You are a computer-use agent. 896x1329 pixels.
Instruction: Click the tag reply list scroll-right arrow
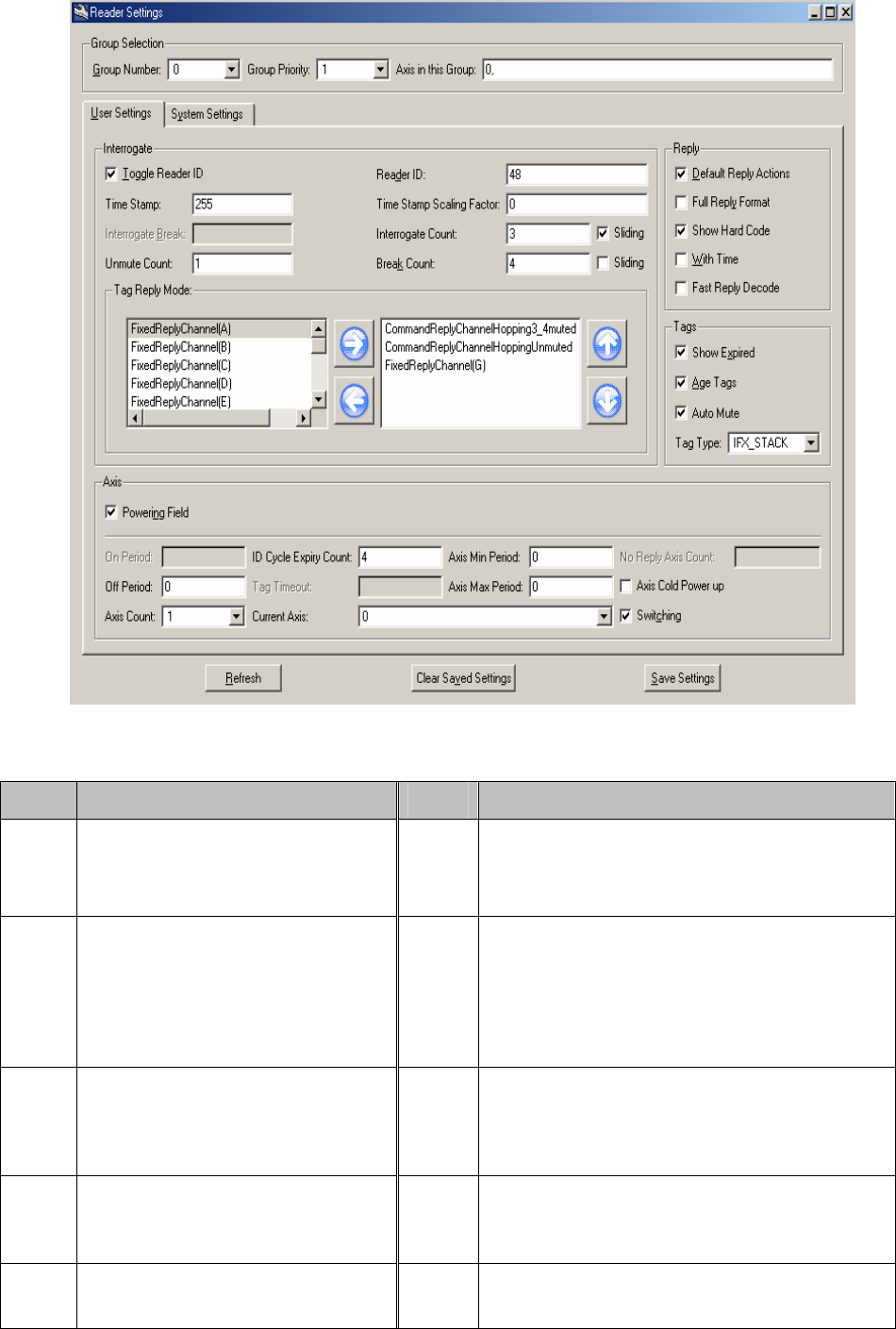(303, 419)
